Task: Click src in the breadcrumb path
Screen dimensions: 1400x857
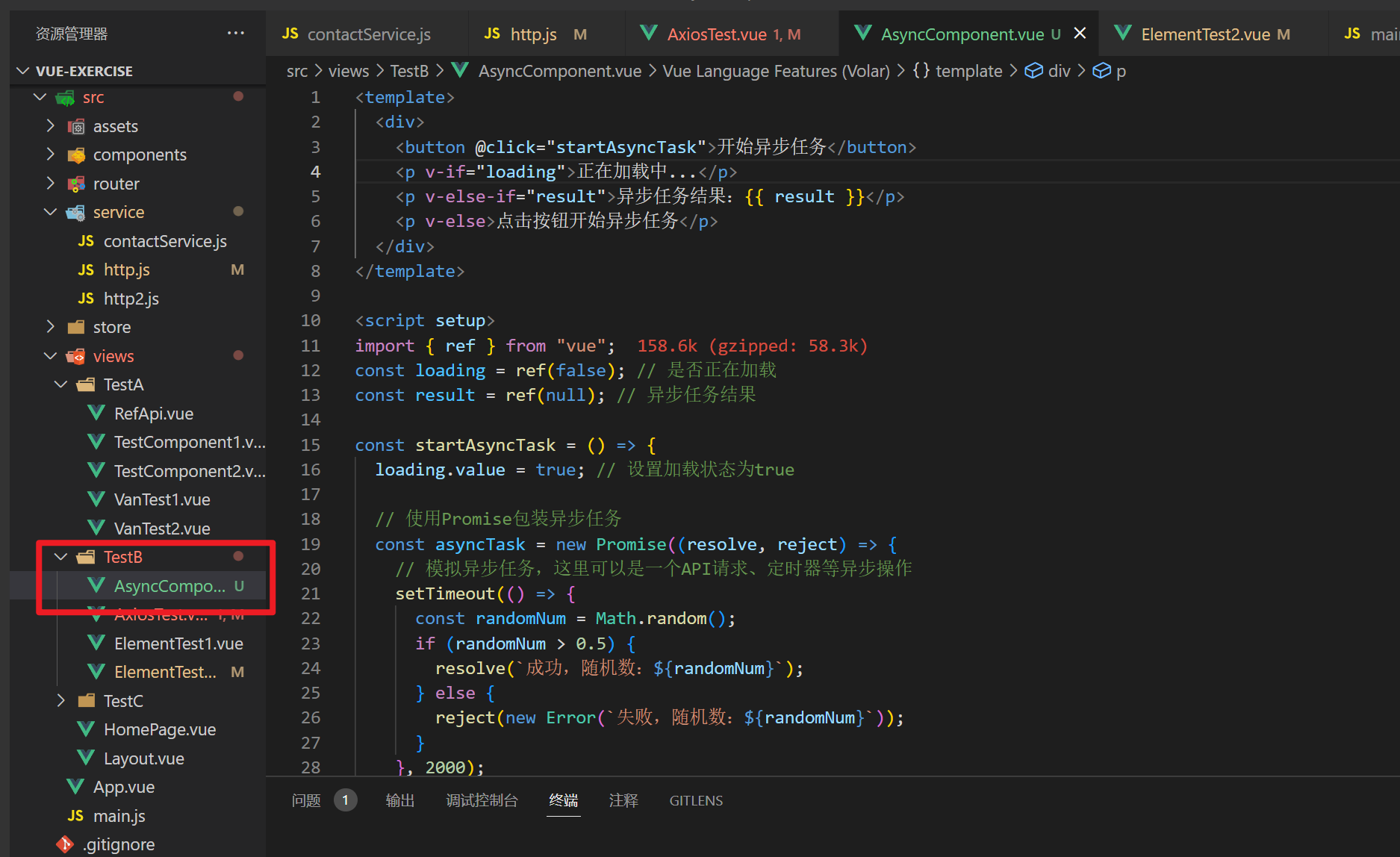Action: click(297, 71)
